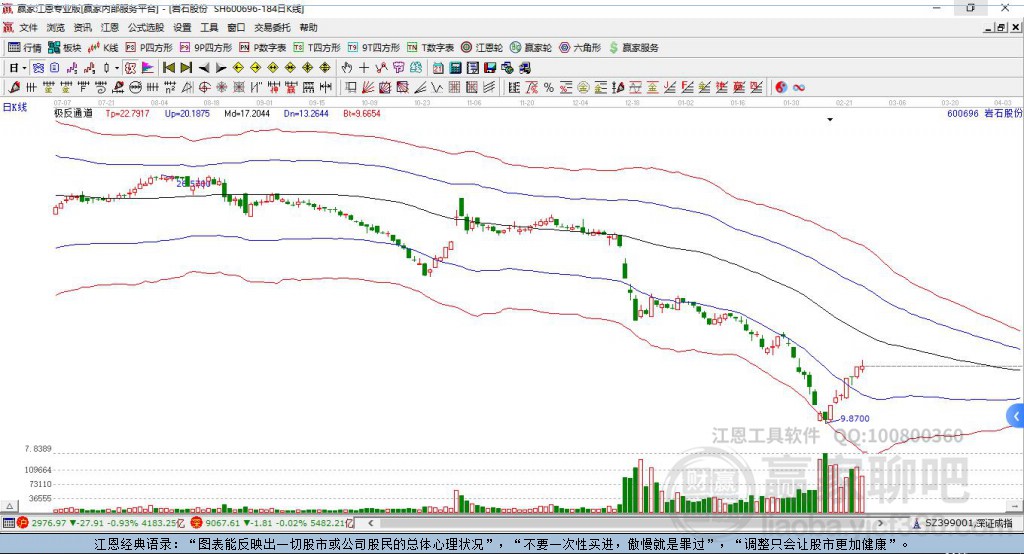Screen dimensions: 1024x554
Task: Click the 沪 index status icon
Action: click(x=23, y=523)
